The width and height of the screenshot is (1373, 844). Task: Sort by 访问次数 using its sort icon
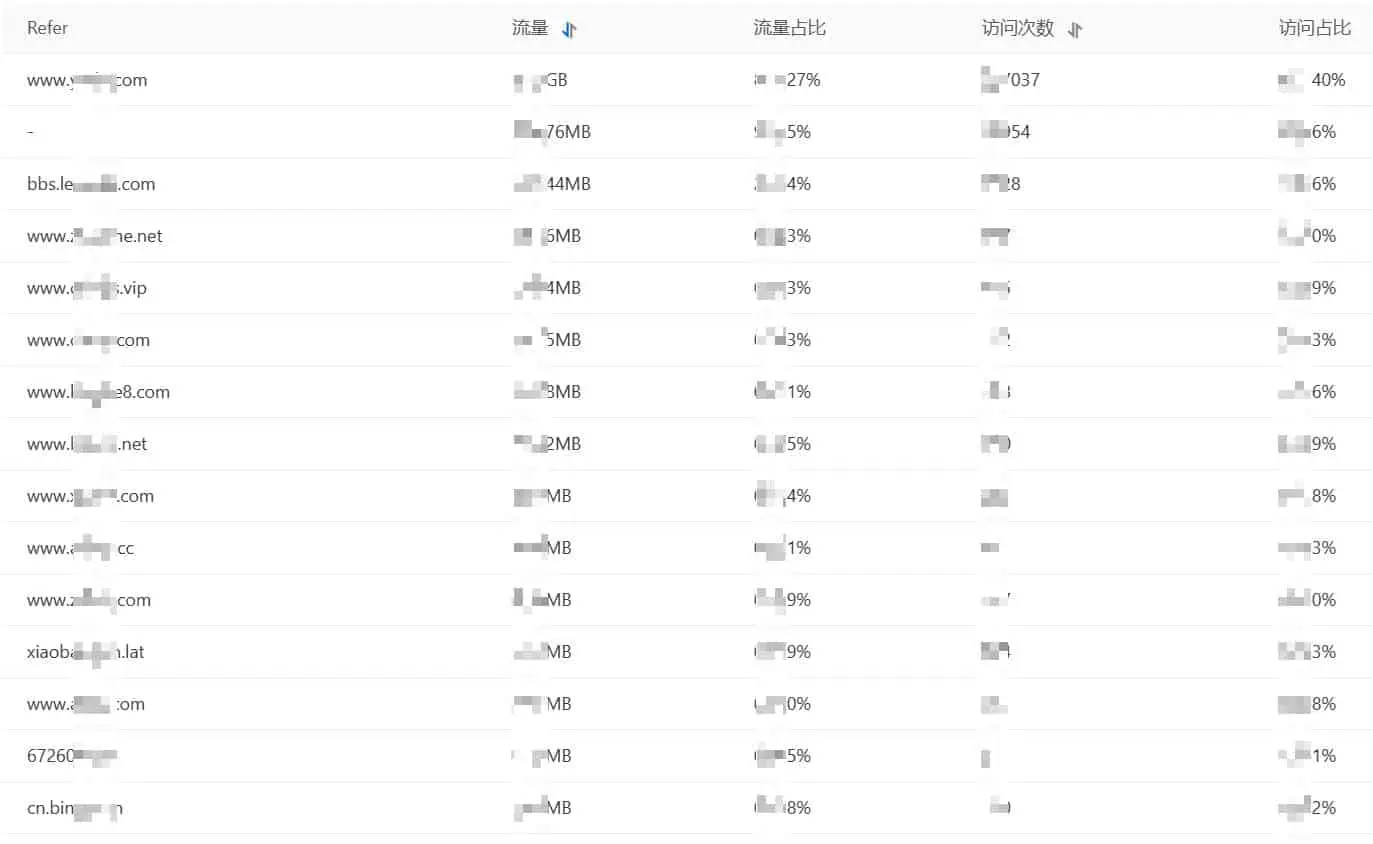click(x=1075, y=29)
